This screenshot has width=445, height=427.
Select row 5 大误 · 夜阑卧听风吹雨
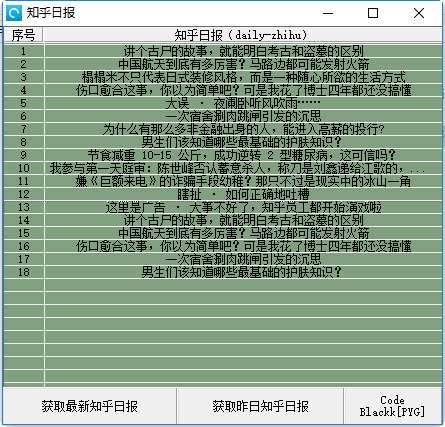click(x=223, y=103)
